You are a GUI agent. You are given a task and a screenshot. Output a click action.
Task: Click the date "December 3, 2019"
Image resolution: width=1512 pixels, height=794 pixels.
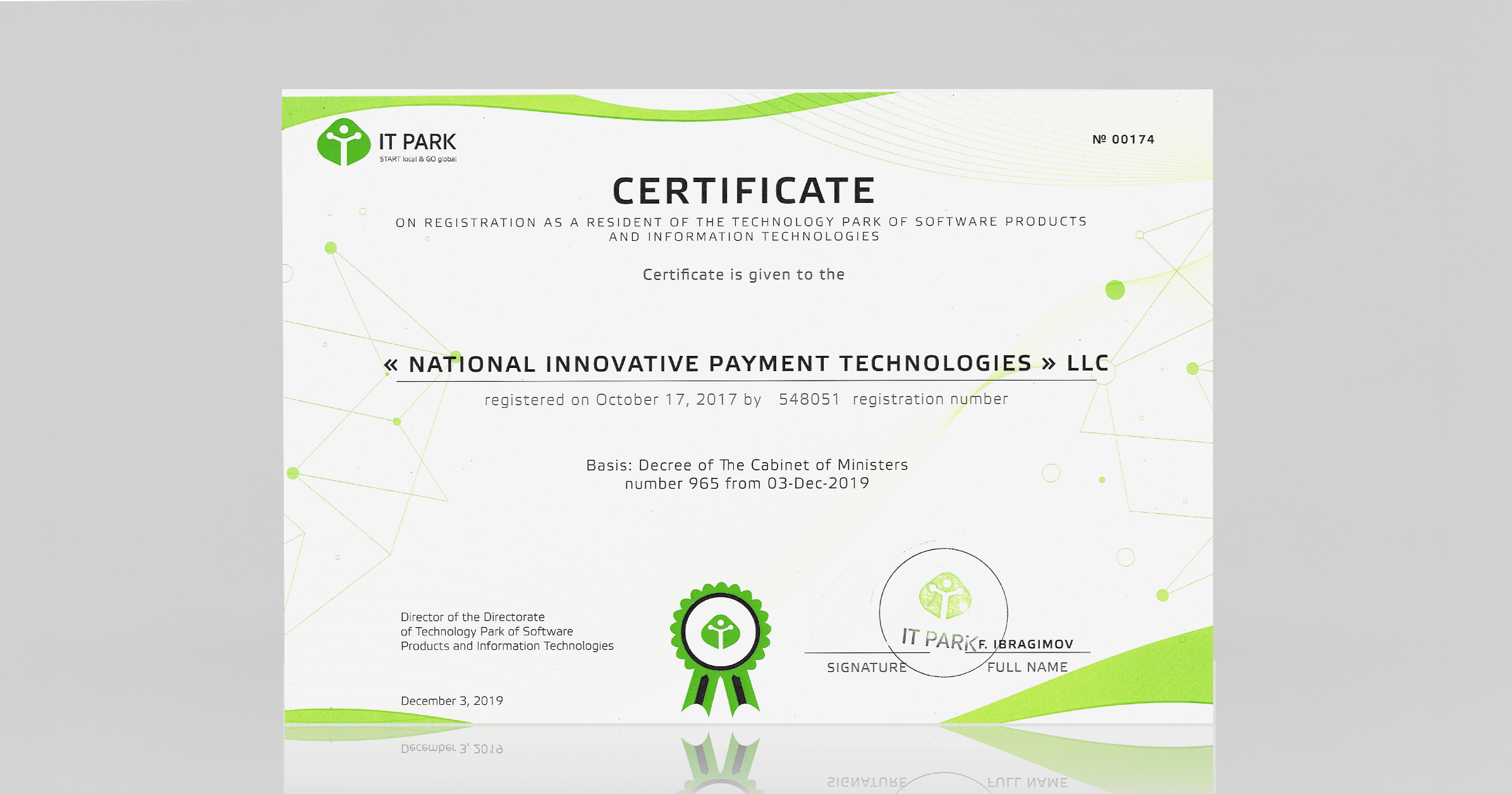click(452, 700)
